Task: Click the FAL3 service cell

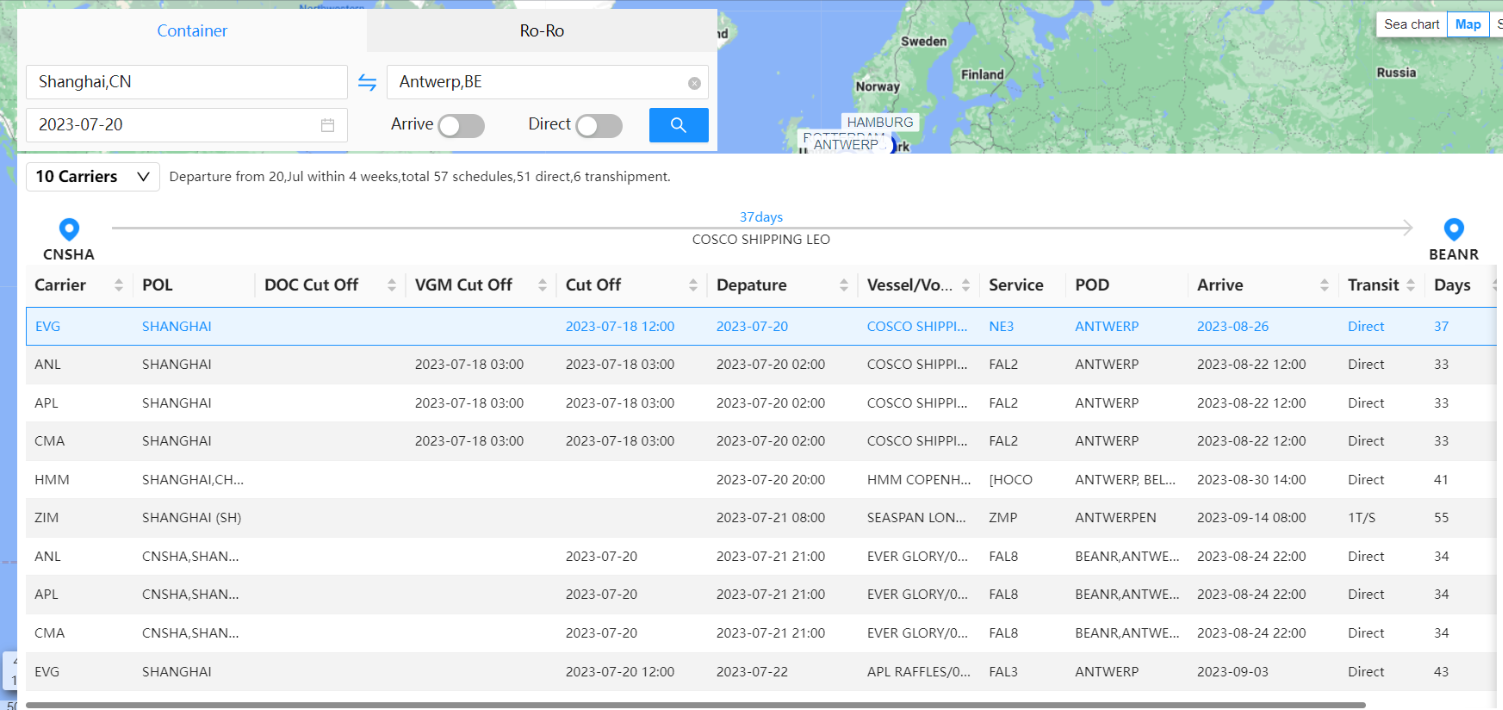Action: 1003,672
